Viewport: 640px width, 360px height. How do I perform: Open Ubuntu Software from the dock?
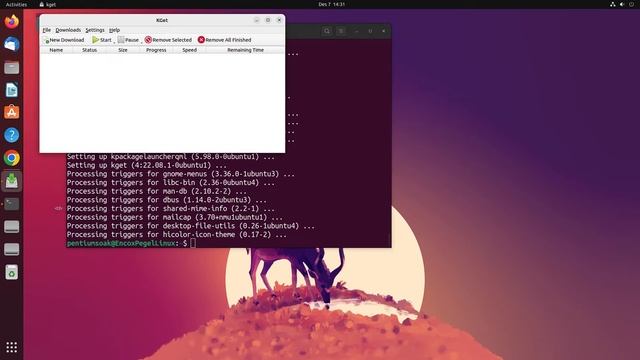click(x=11, y=112)
